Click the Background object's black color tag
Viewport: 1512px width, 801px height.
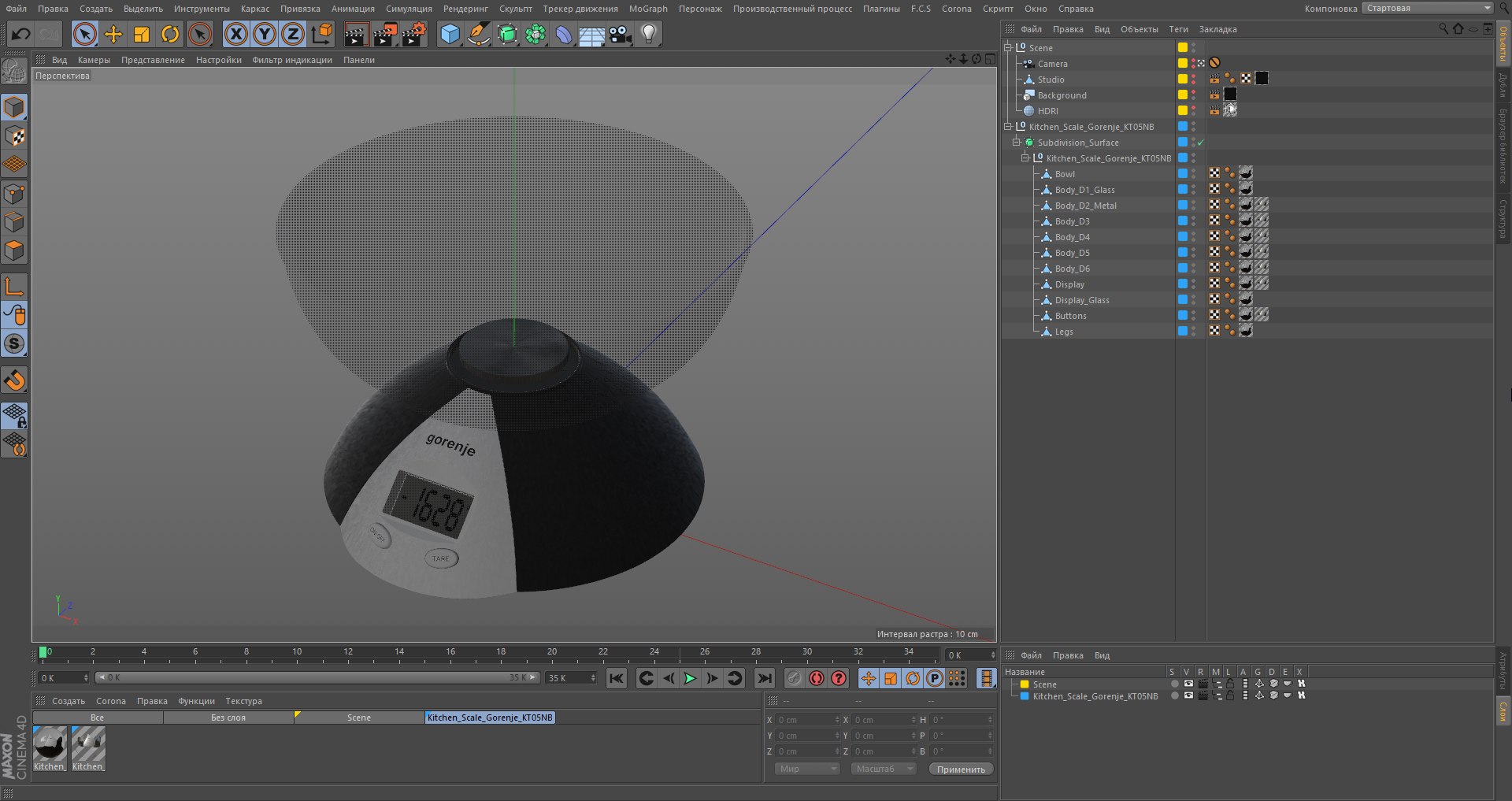click(1230, 94)
